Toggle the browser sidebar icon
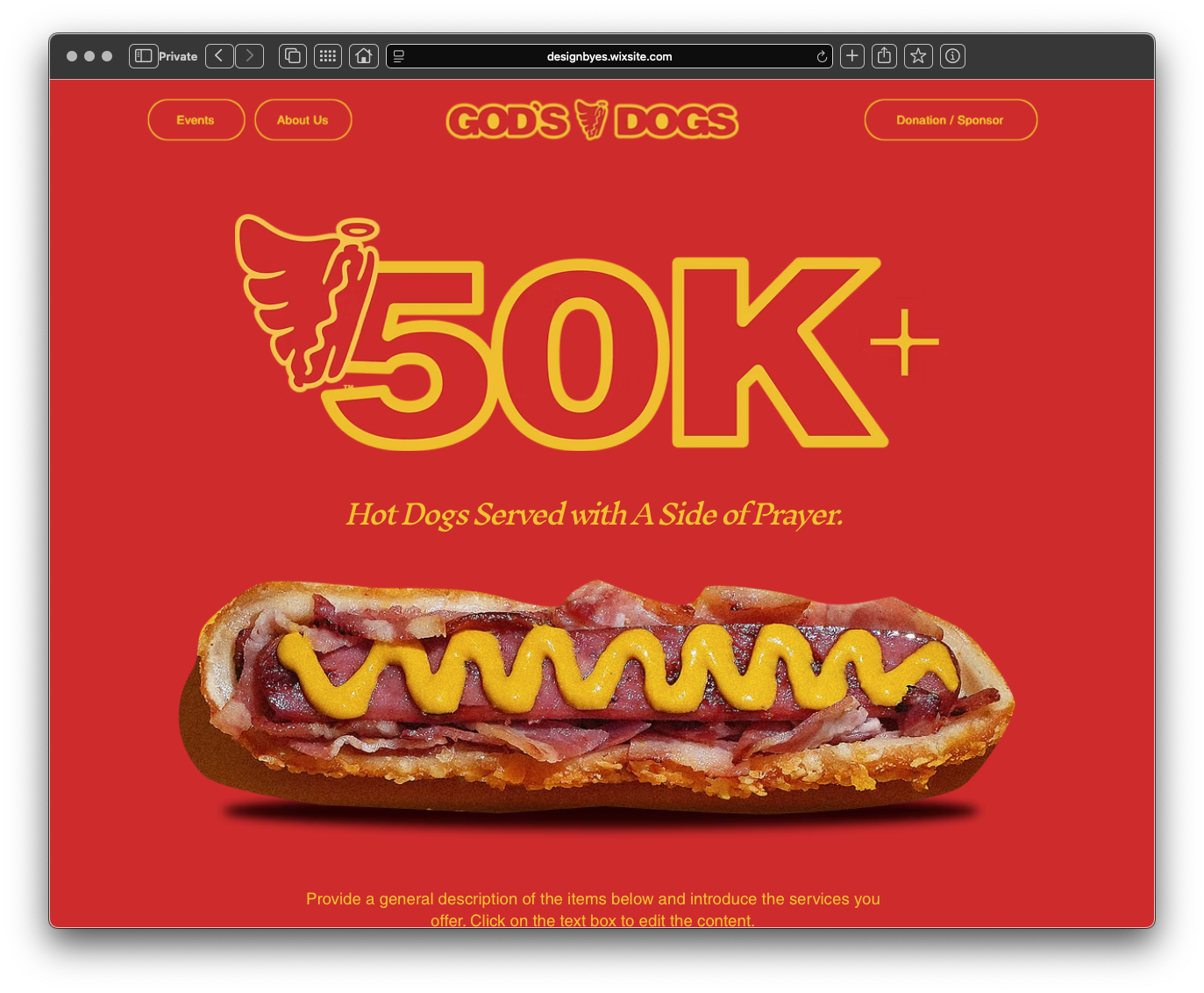The height and width of the screenshot is (993, 1204). (143, 56)
